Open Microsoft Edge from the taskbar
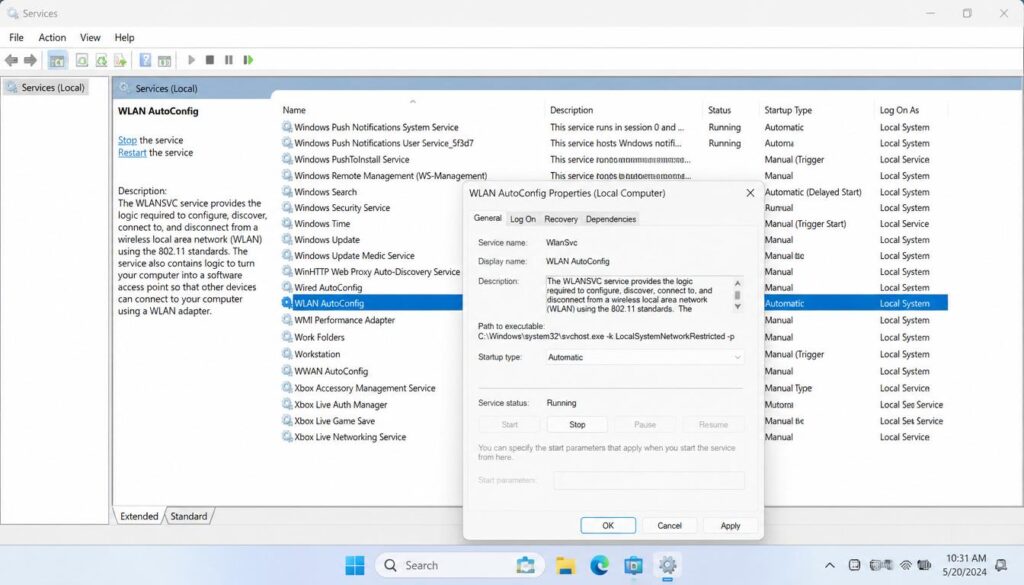Viewport: 1024px width, 585px height. click(599, 565)
